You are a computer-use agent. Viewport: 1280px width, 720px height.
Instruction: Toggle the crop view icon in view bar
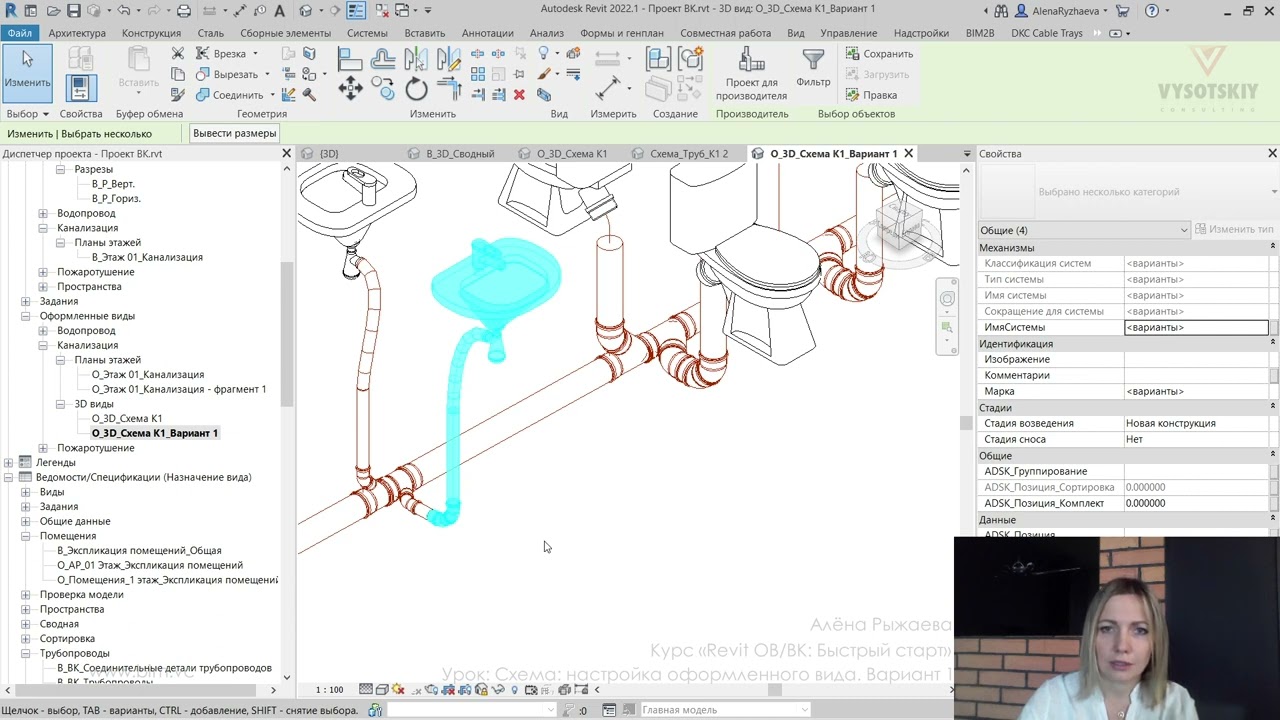click(449, 689)
